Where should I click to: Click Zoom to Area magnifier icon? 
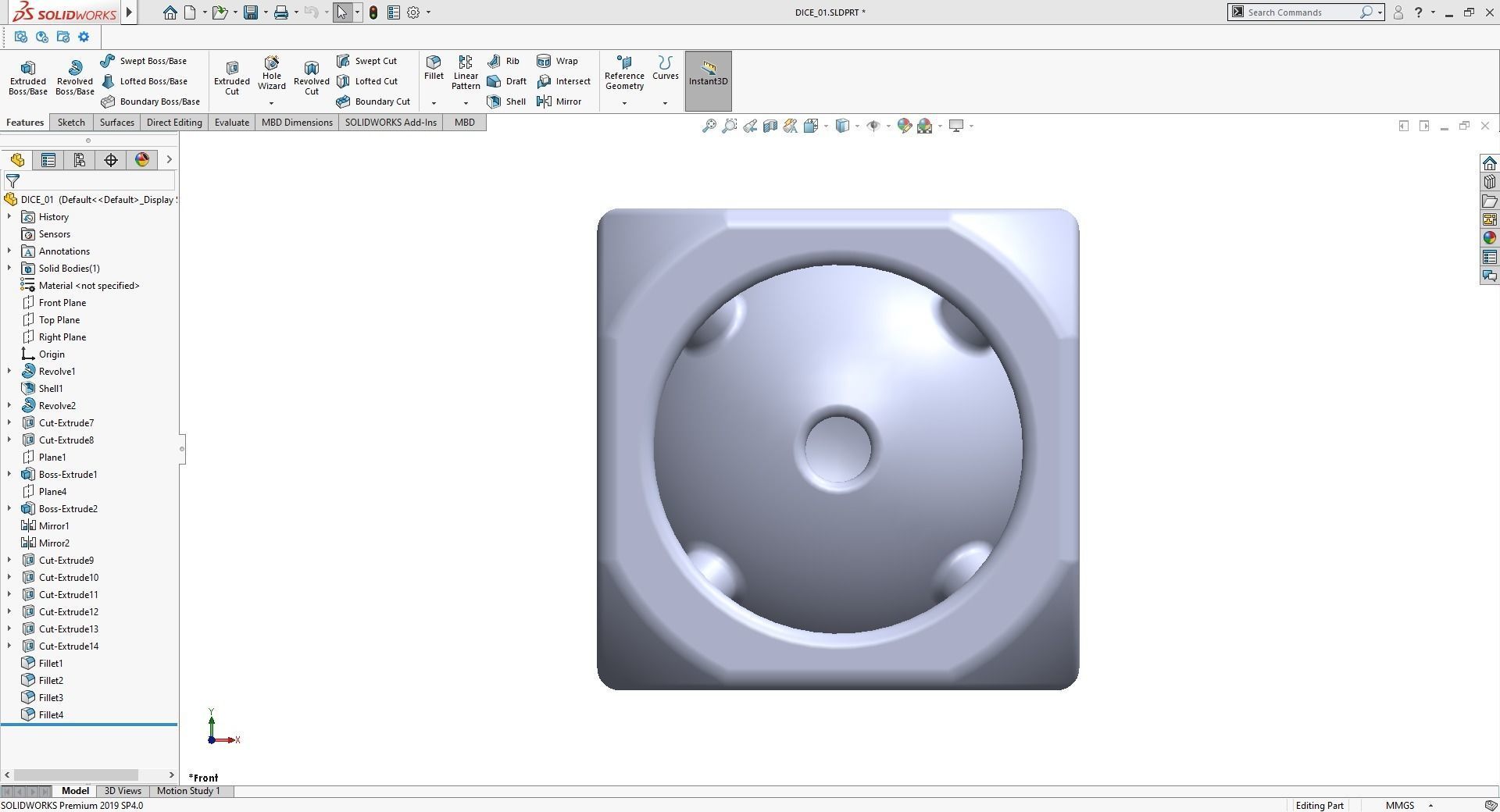pyautogui.click(x=729, y=126)
